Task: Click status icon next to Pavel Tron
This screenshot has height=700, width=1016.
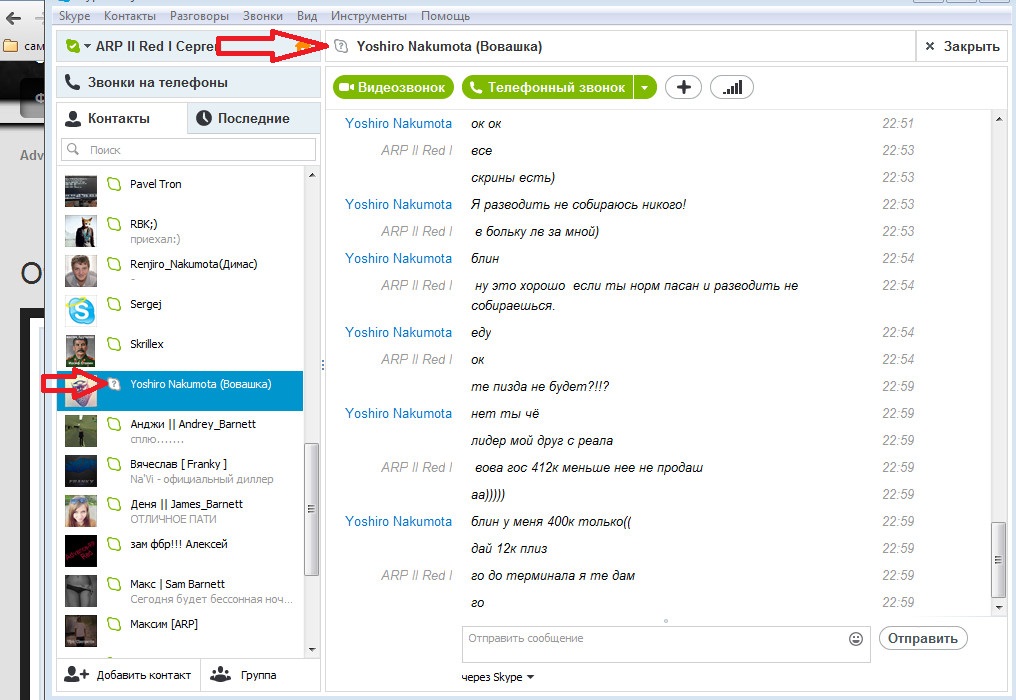Action: click(x=114, y=184)
